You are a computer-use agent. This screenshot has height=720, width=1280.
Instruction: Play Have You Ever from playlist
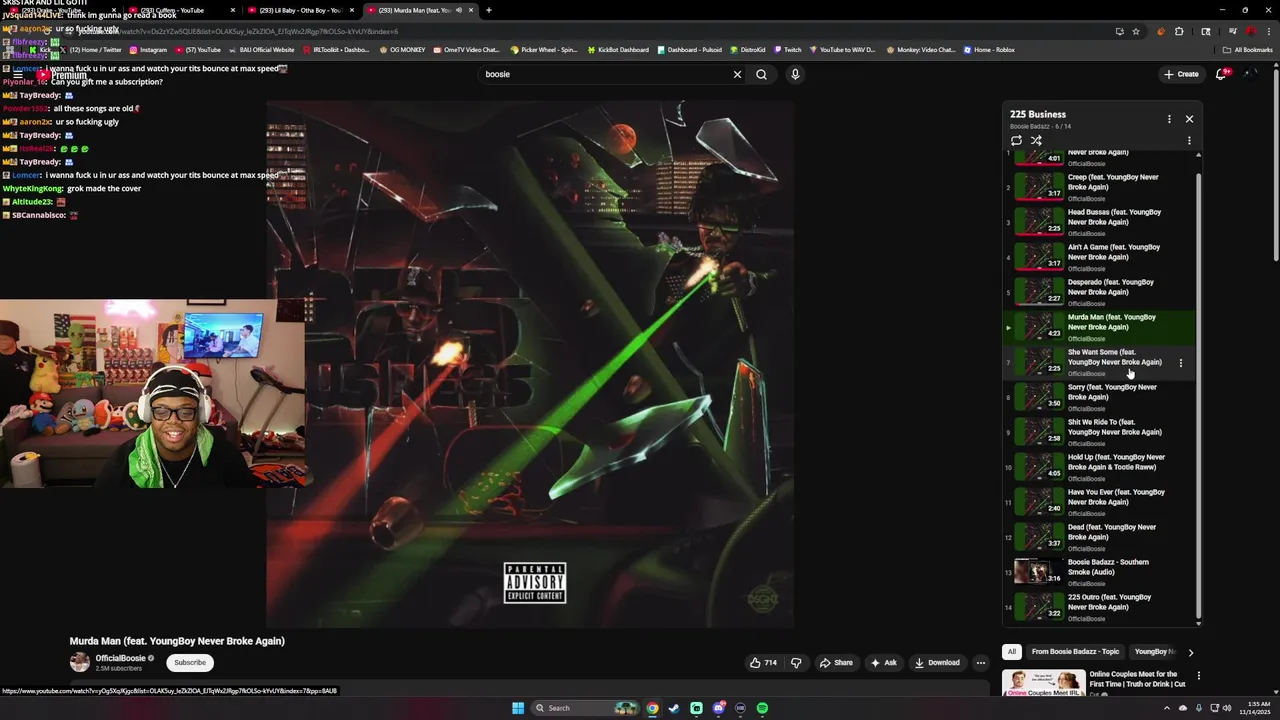pos(1100,502)
